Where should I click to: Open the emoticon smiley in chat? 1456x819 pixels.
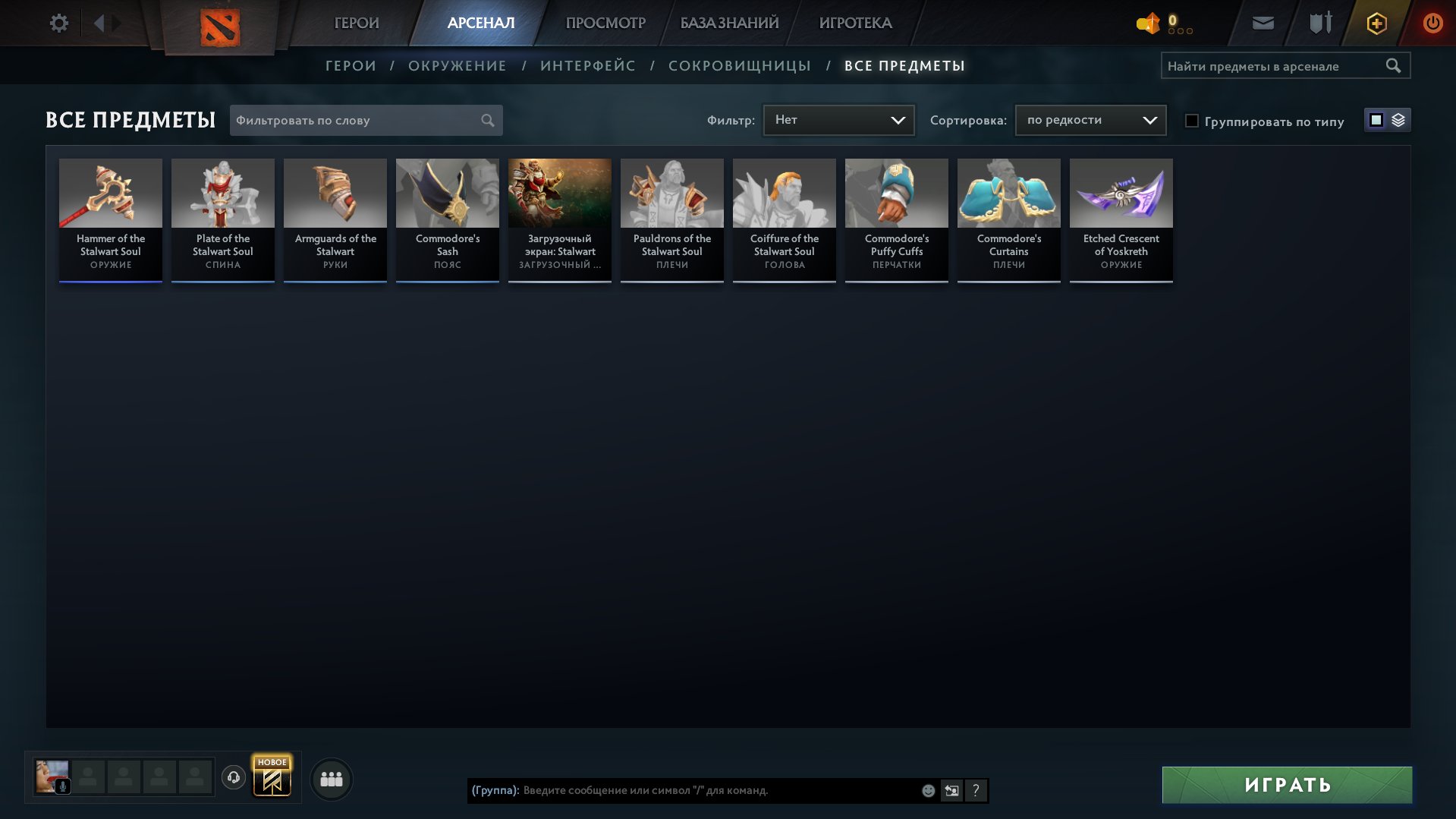point(928,790)
